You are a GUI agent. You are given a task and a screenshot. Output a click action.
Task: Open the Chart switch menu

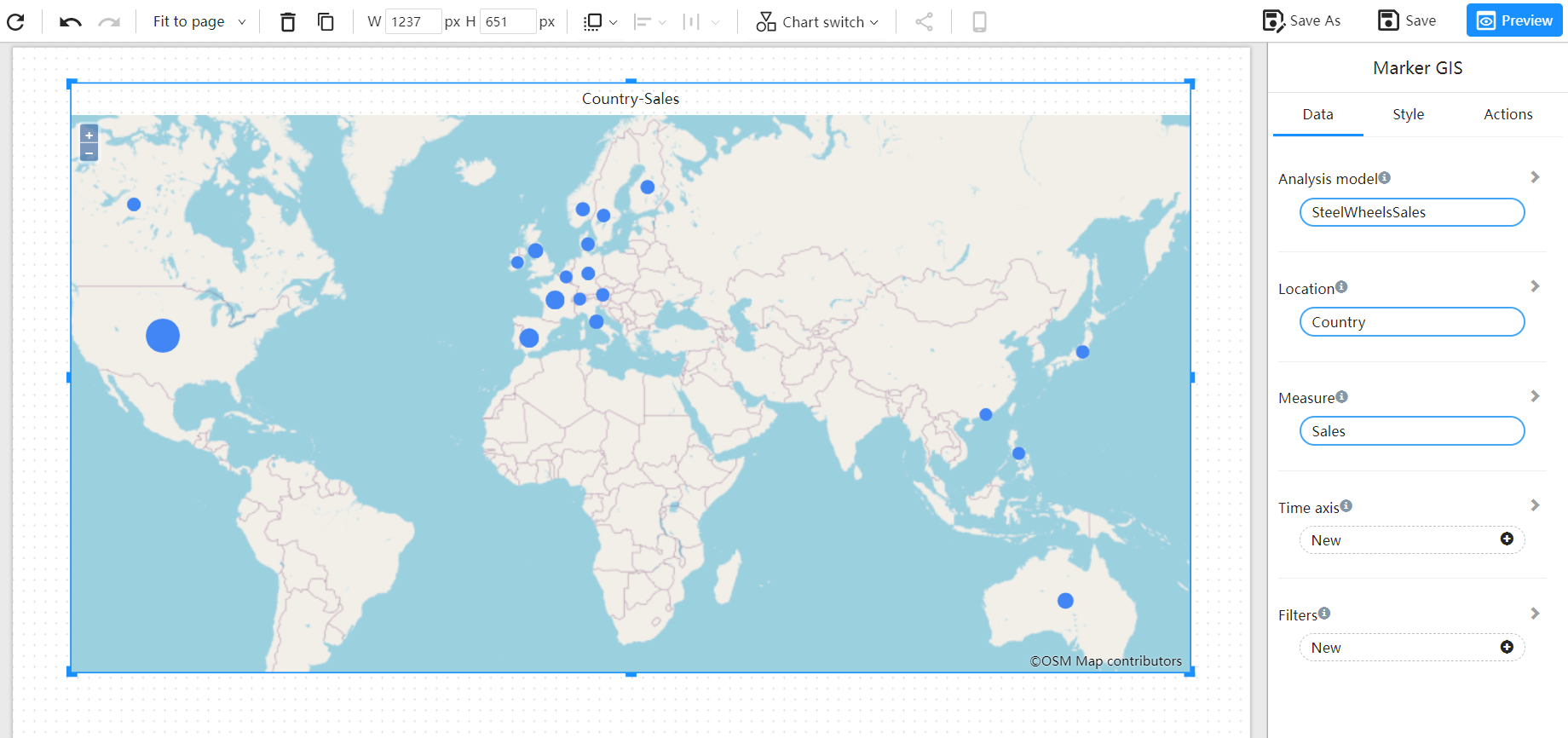pyautogui.click(x=817, y=21)
